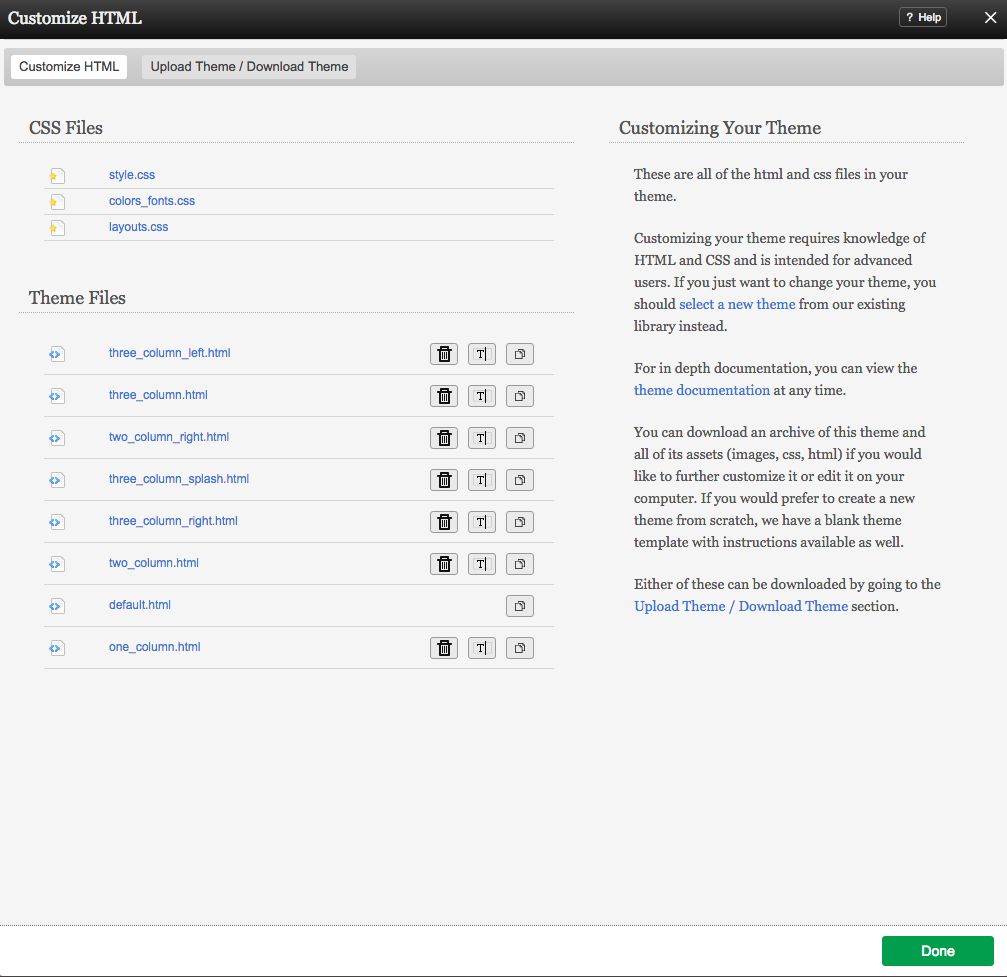The image size is (1007, 977).
Task: Duplicate one_column.html with copy icon
Action: (520, 648)
